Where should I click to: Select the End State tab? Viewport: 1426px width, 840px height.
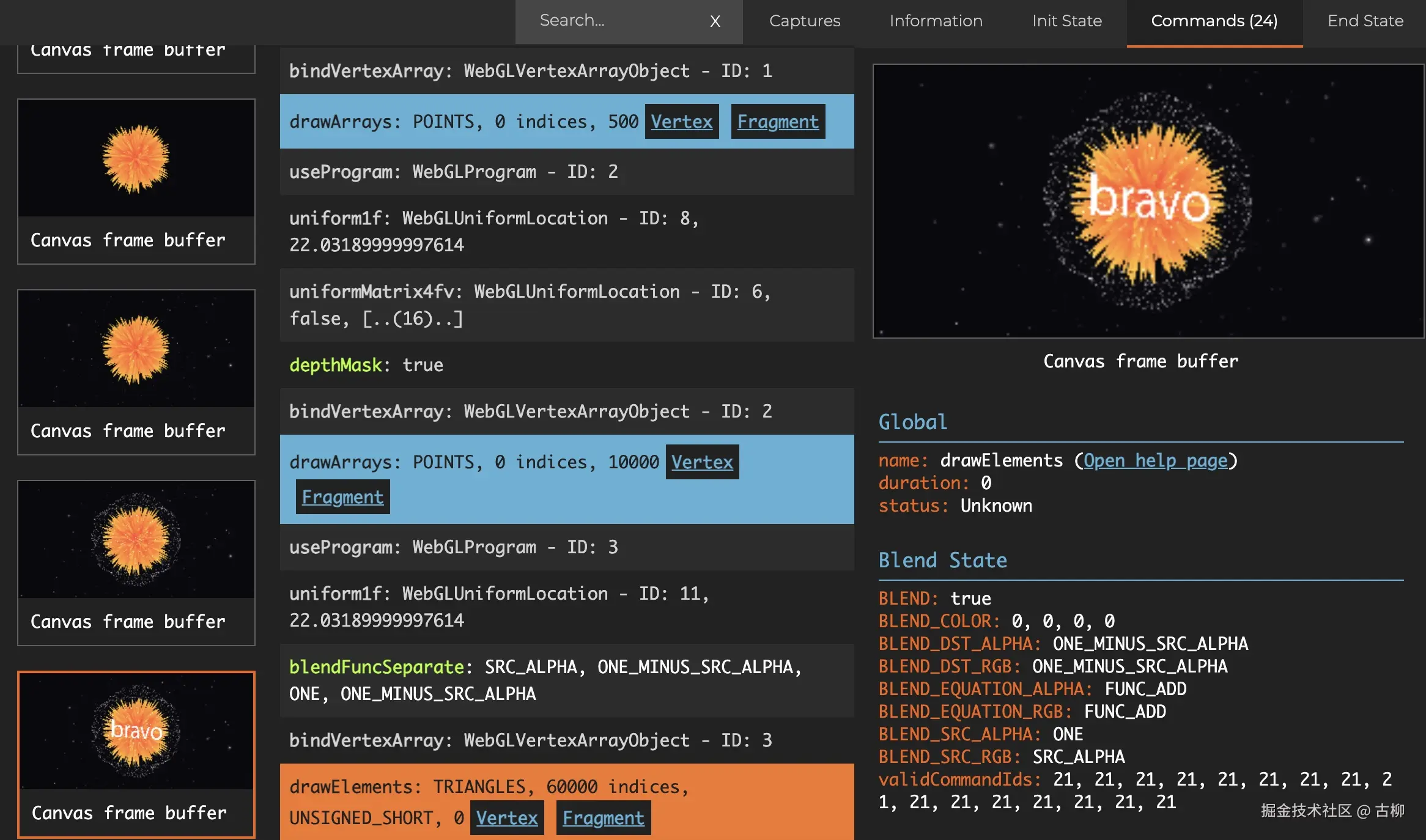[x=1365, y=21]
